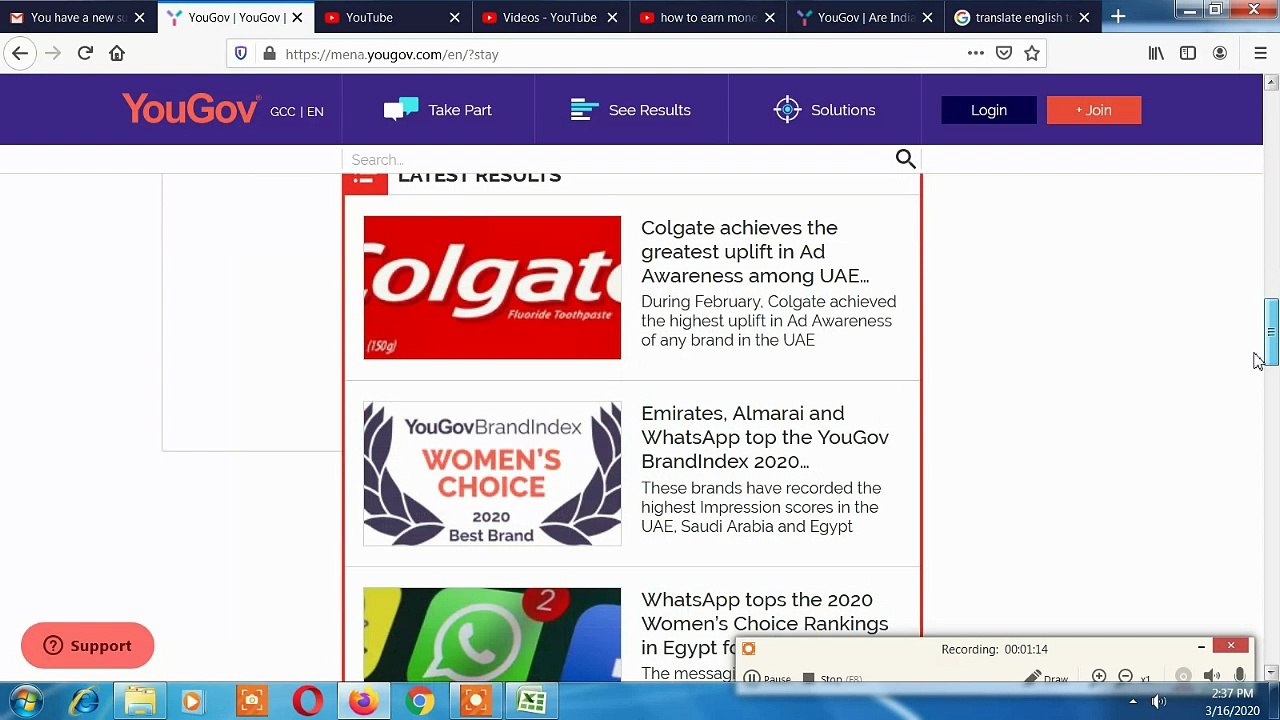Select the recorder Draw tool
Screen dimensions: 1280x720
point(1047,678)
